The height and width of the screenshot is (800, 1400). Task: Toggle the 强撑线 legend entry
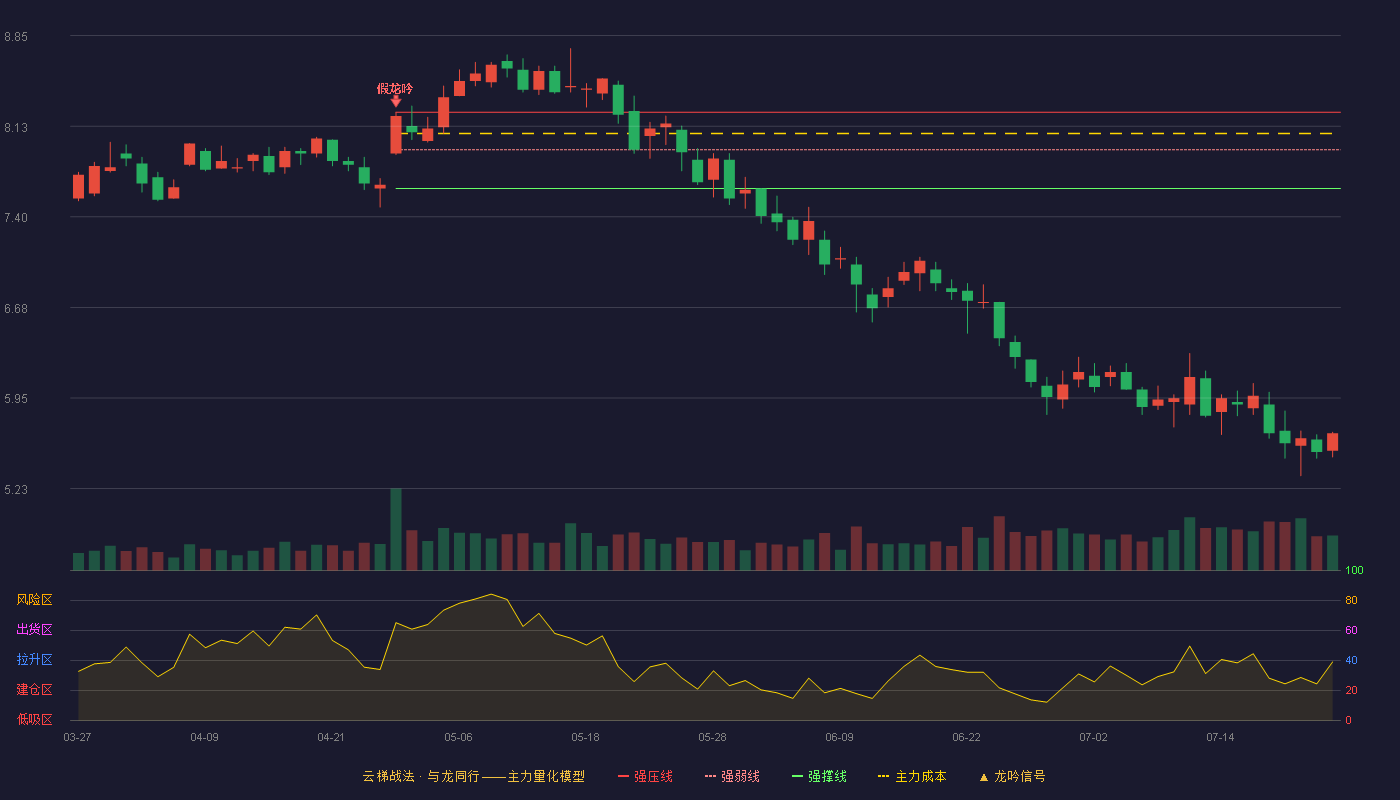[x=819, y=777]
